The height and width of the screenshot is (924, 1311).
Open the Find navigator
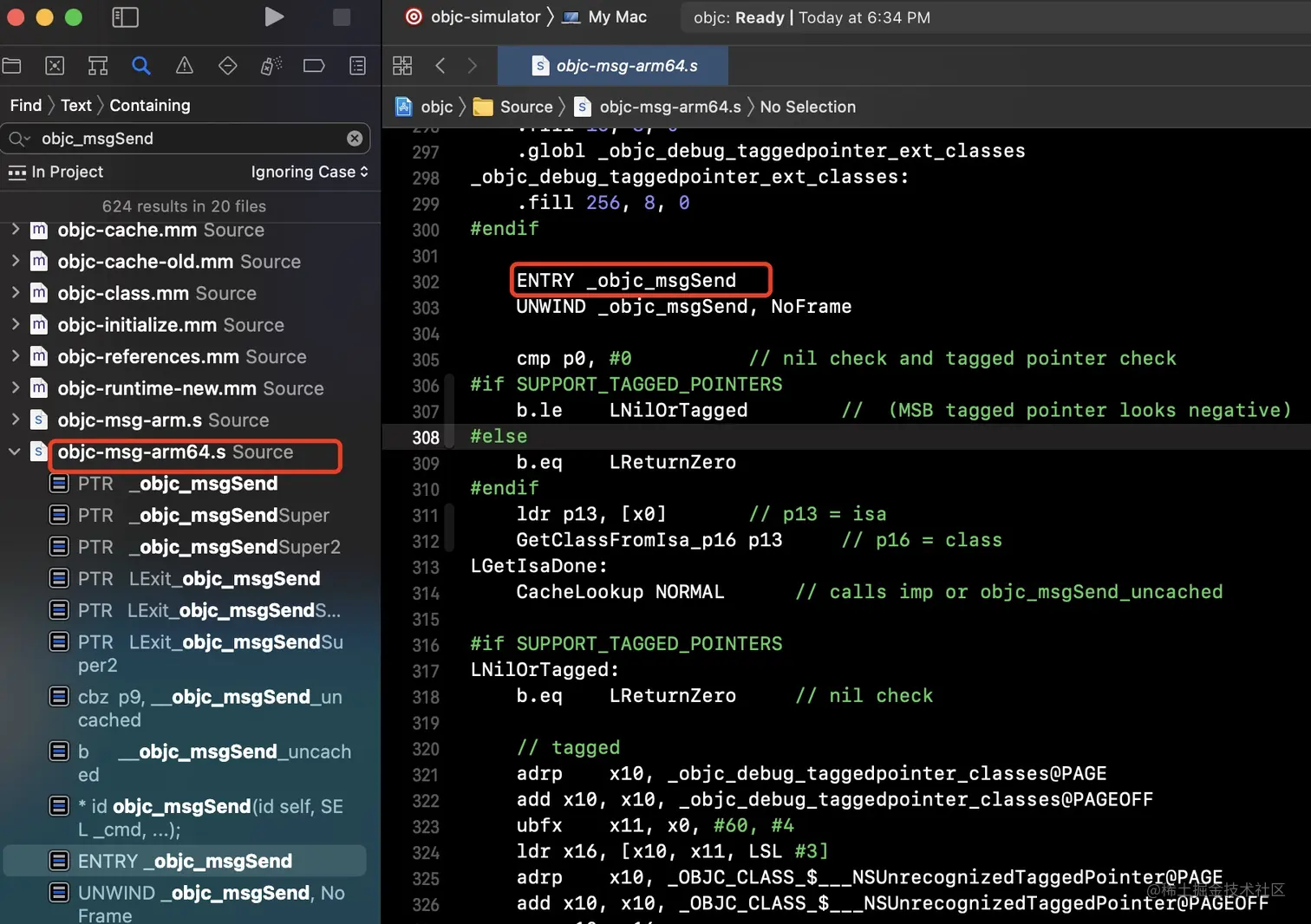[141, 66]
